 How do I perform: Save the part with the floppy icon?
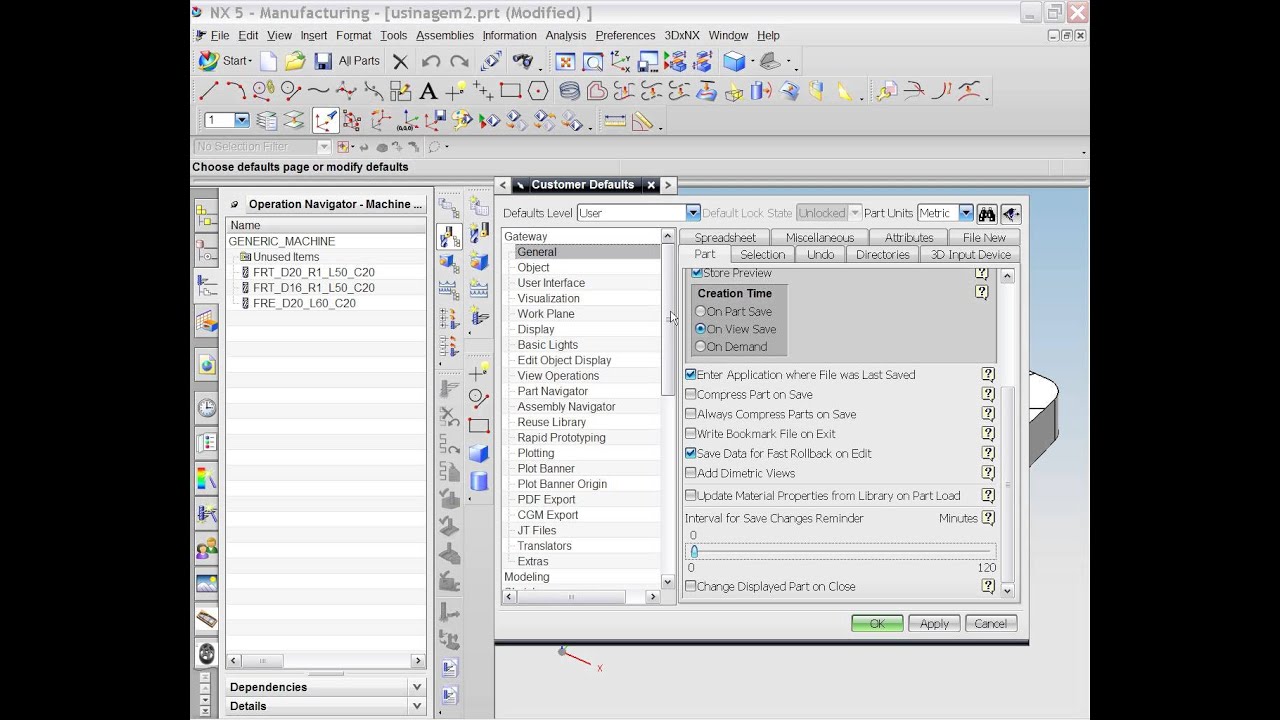[x=323, y=61]
